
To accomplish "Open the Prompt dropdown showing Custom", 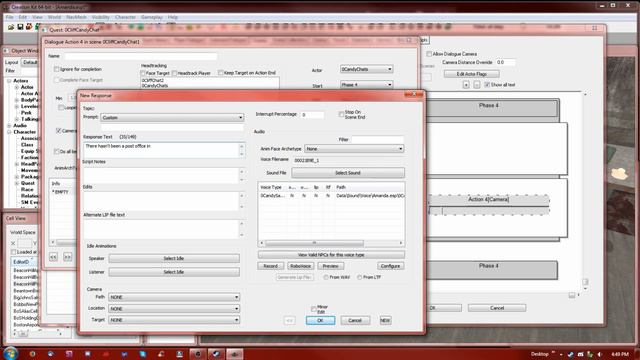I will click(172, 118).
